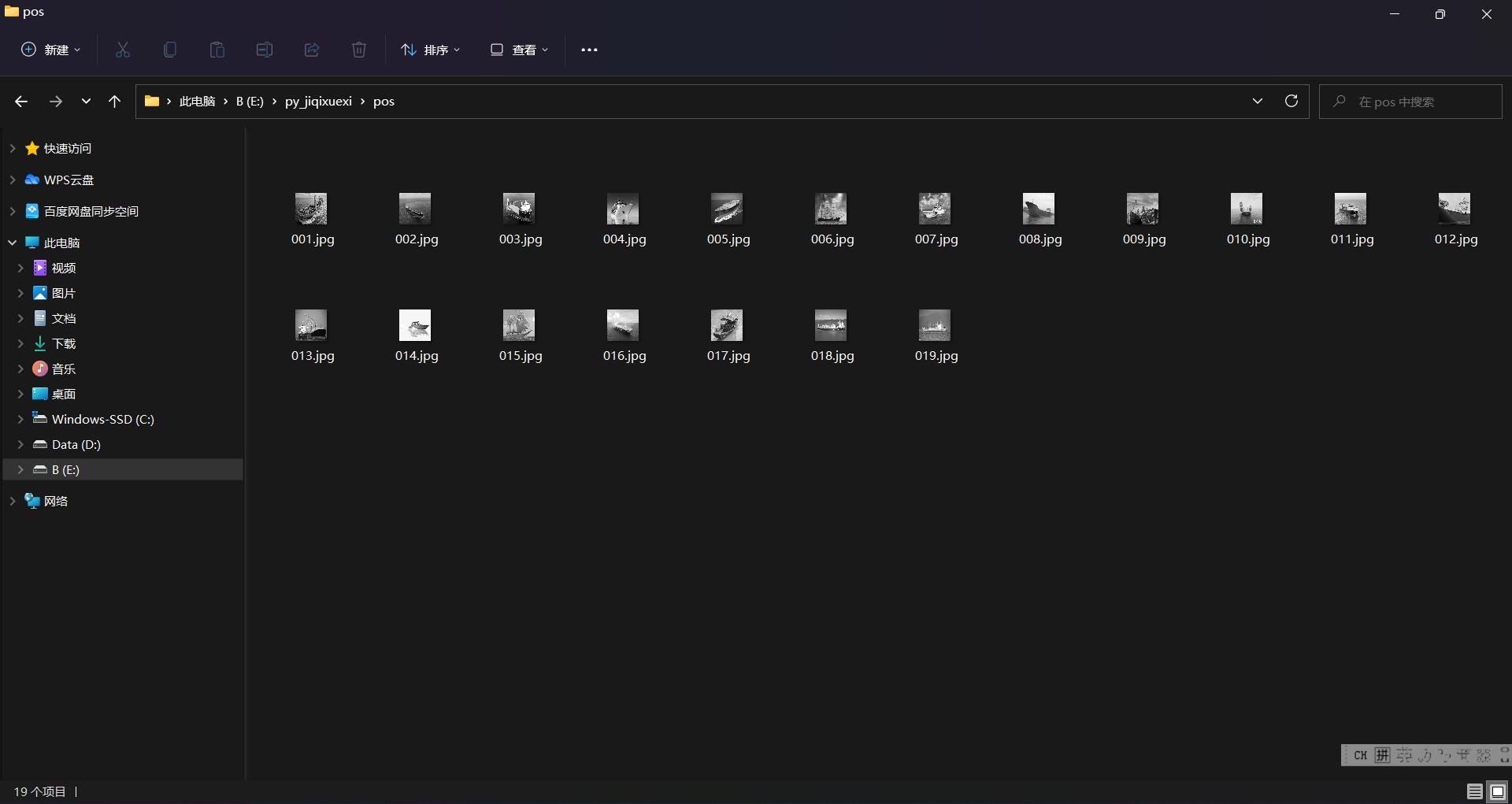Click the Share icon in toolbar
Image resolution: width=1512 pixels, height=804 pixels.
click(312, 50)
